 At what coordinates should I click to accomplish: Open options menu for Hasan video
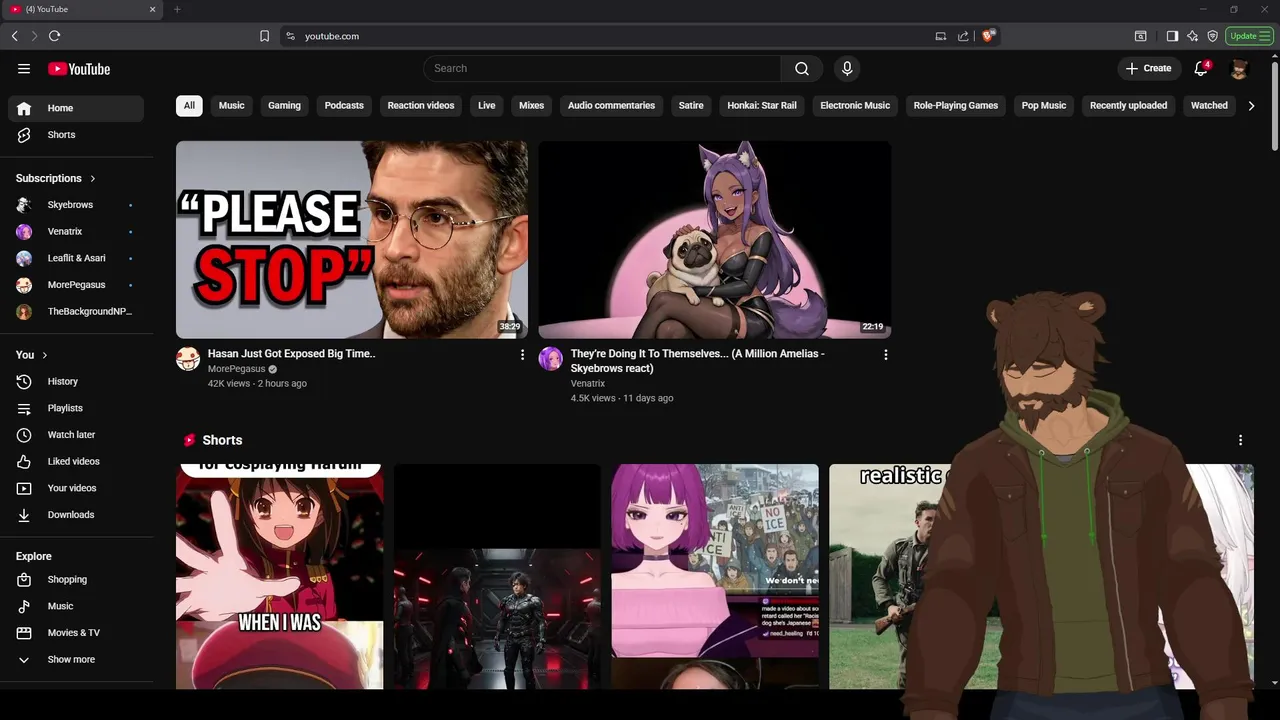pyautogui.click(x=522, y=355)
